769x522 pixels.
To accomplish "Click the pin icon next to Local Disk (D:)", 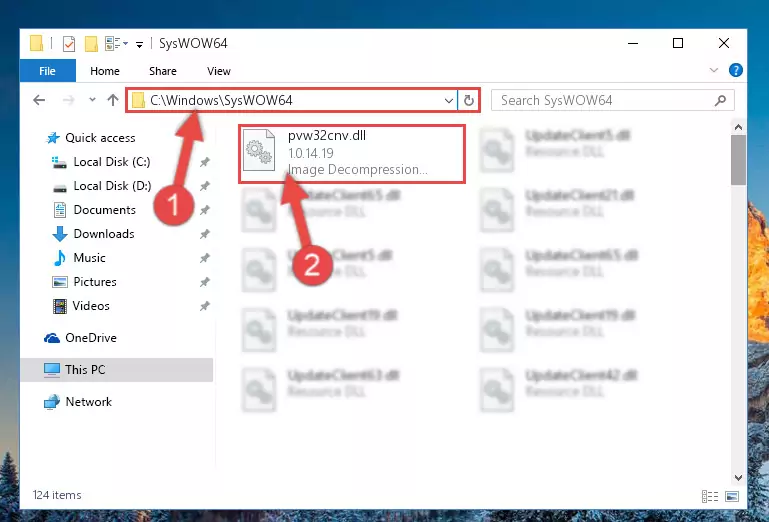I will (x=205, y=186).
